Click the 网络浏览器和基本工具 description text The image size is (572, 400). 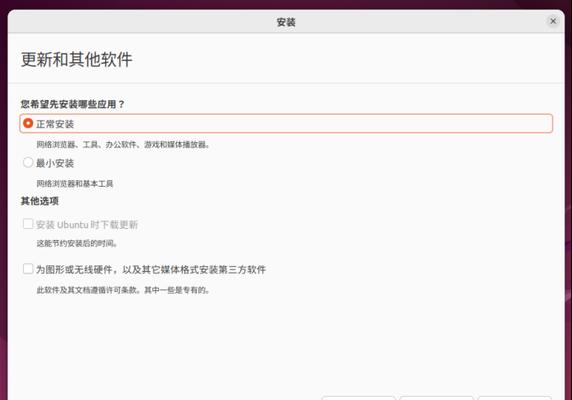click(x=75, y=183)
